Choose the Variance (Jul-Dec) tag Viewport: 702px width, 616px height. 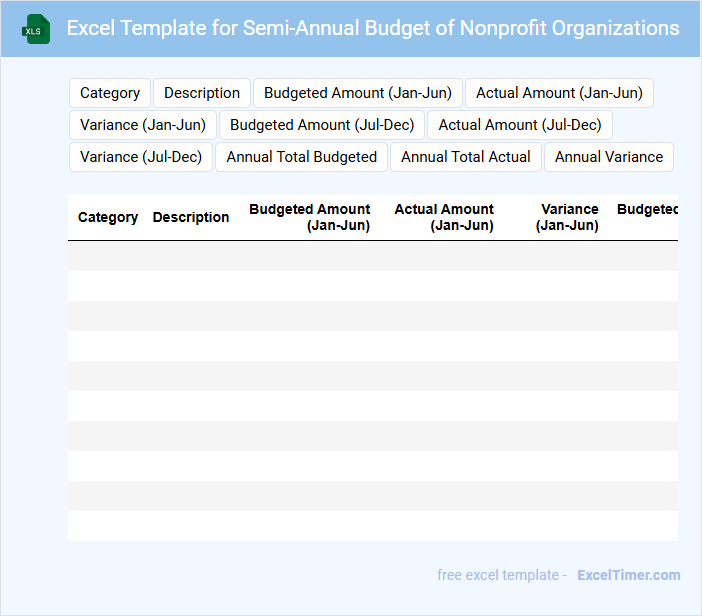coord(141,157)
